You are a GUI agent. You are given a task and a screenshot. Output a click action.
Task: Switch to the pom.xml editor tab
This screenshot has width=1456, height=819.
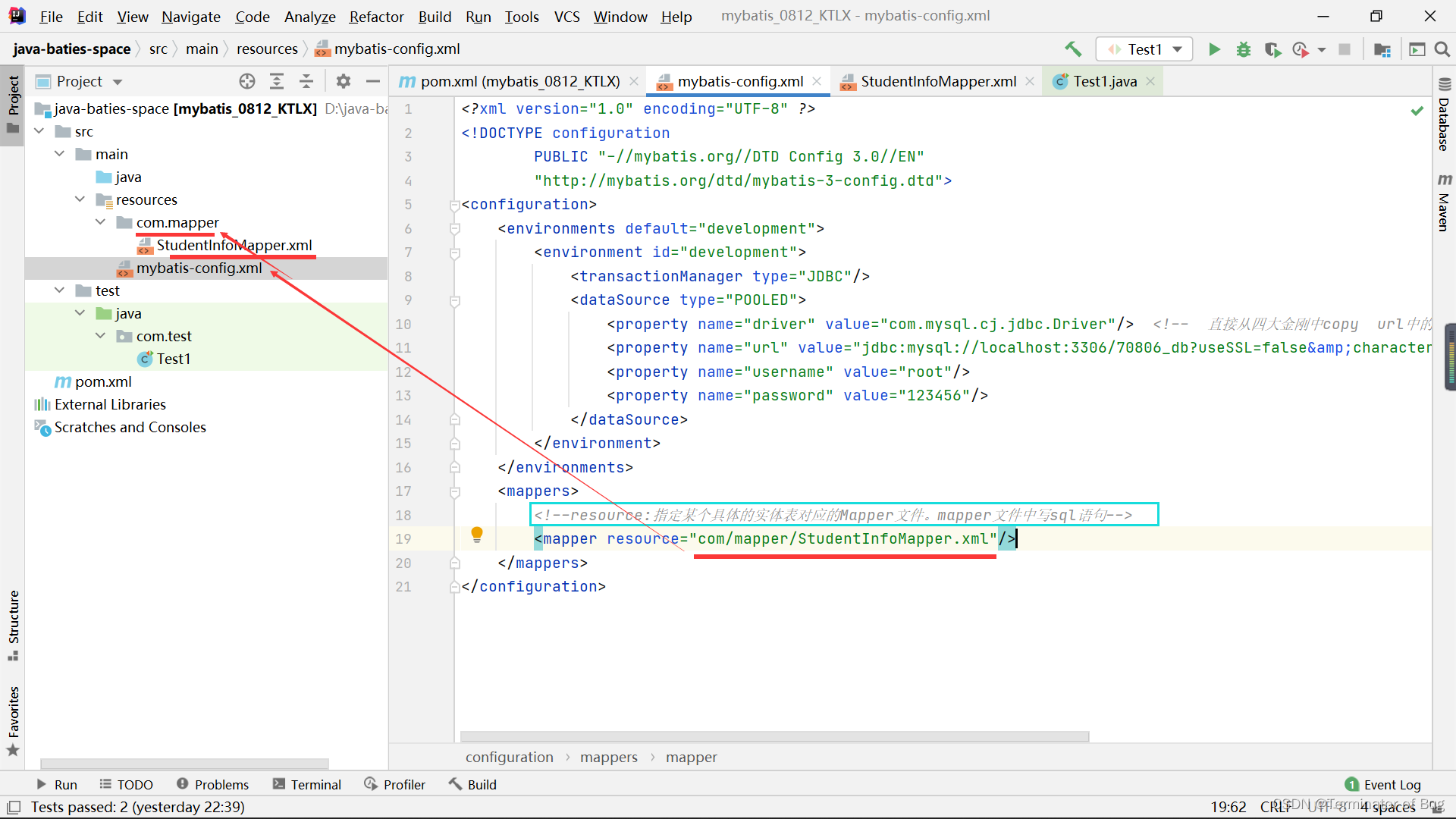[x=520, y=81]
